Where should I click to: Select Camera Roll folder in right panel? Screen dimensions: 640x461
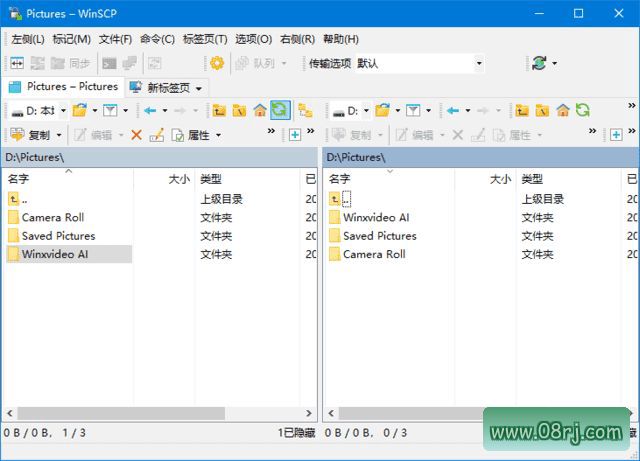(374, 254)
